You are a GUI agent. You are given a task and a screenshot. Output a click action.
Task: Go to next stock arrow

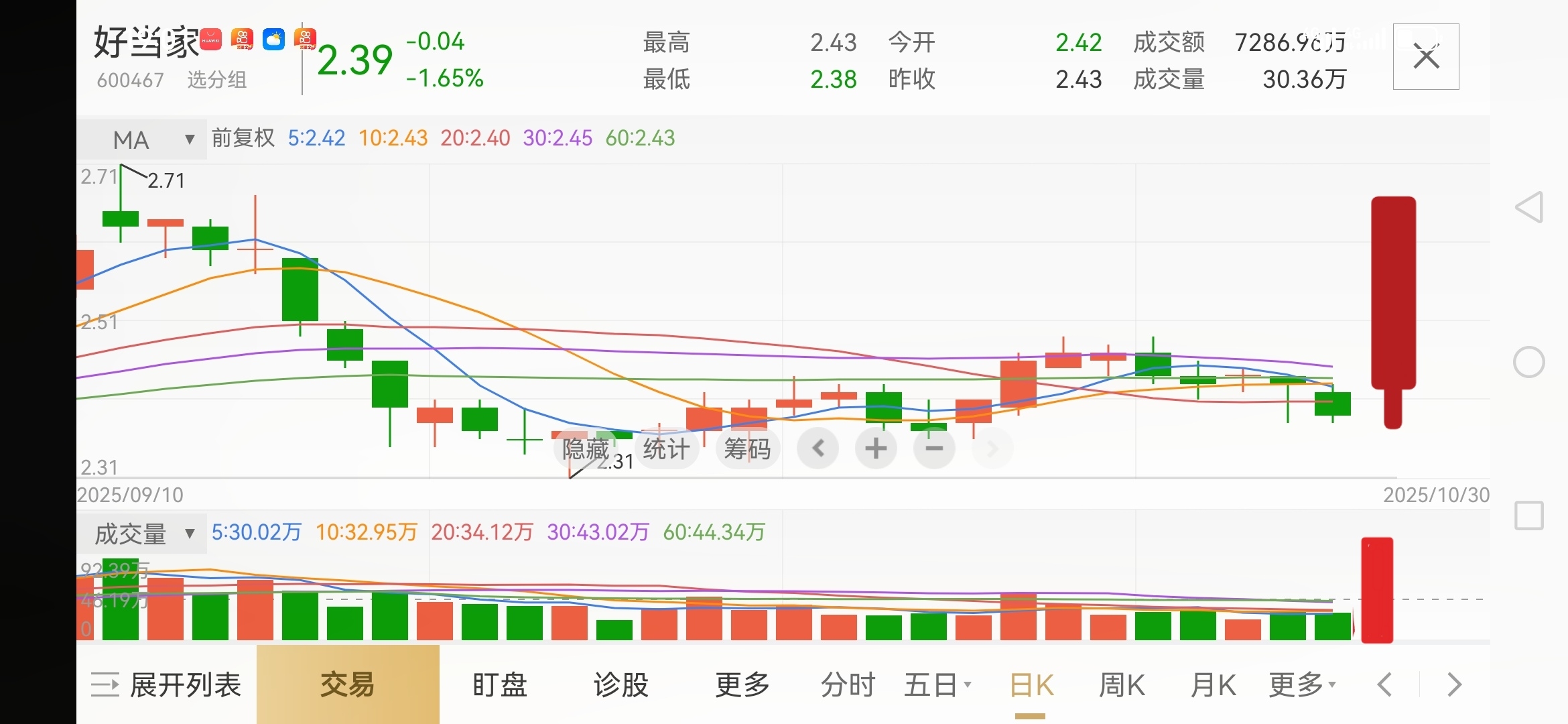coord(1454,684)
